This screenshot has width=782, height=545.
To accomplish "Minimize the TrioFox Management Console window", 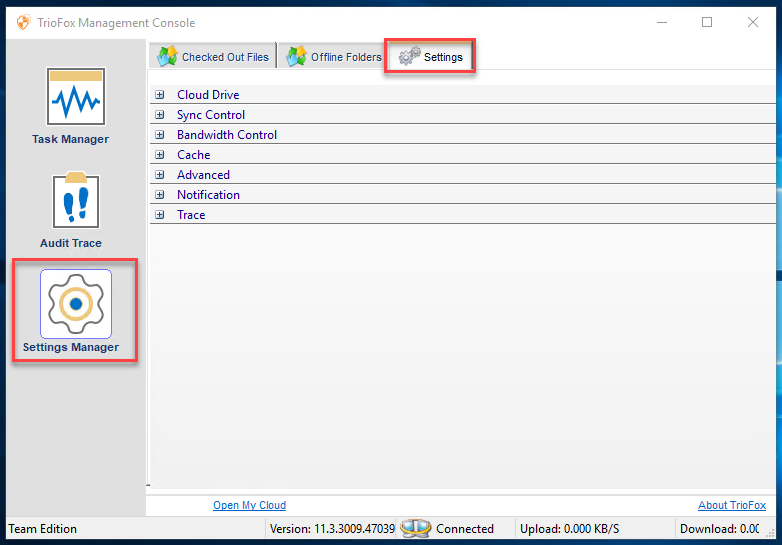I will point(662,22).
